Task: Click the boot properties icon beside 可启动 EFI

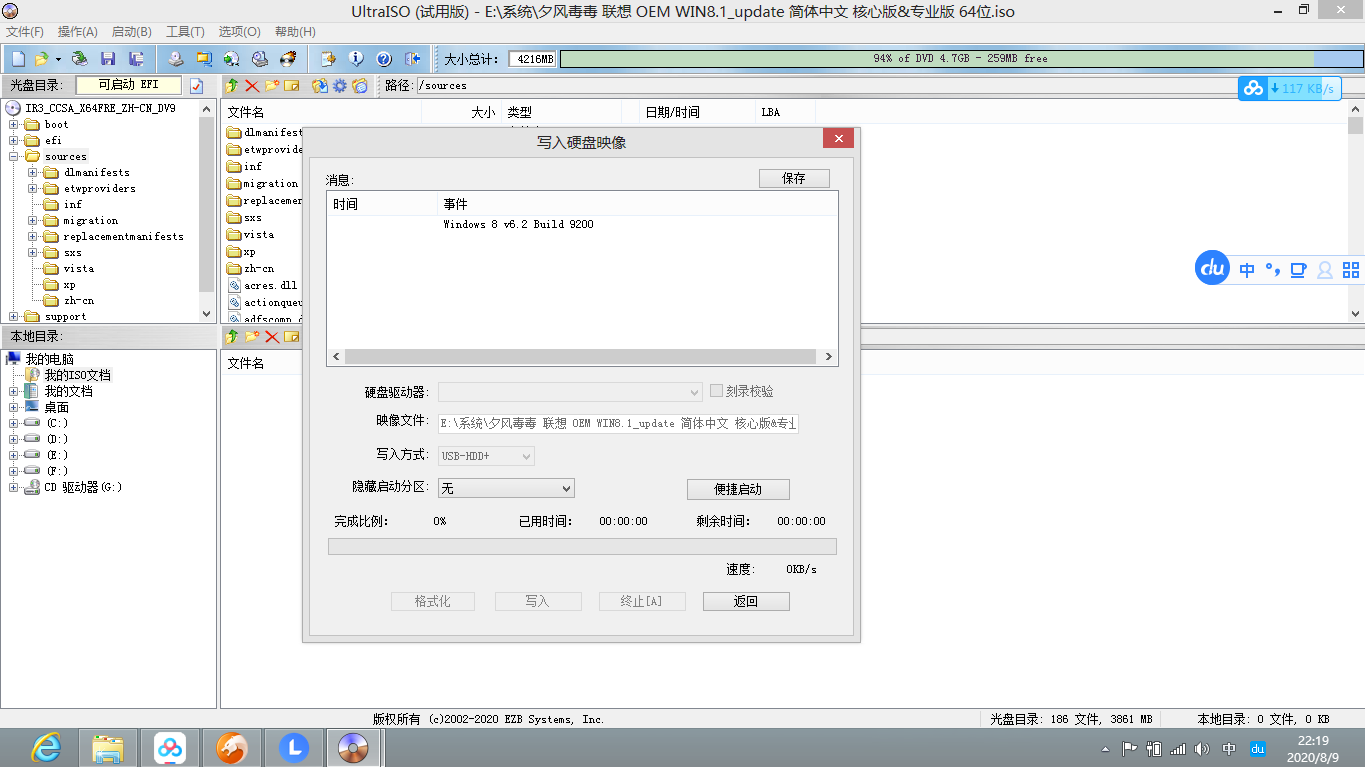Action: click(197, 86)
